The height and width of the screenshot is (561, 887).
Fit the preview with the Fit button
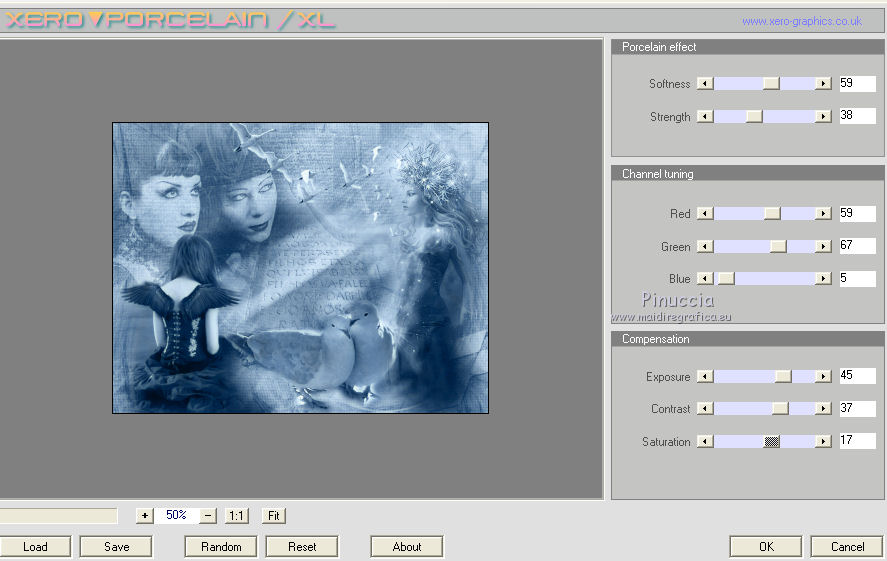point(274,515)
